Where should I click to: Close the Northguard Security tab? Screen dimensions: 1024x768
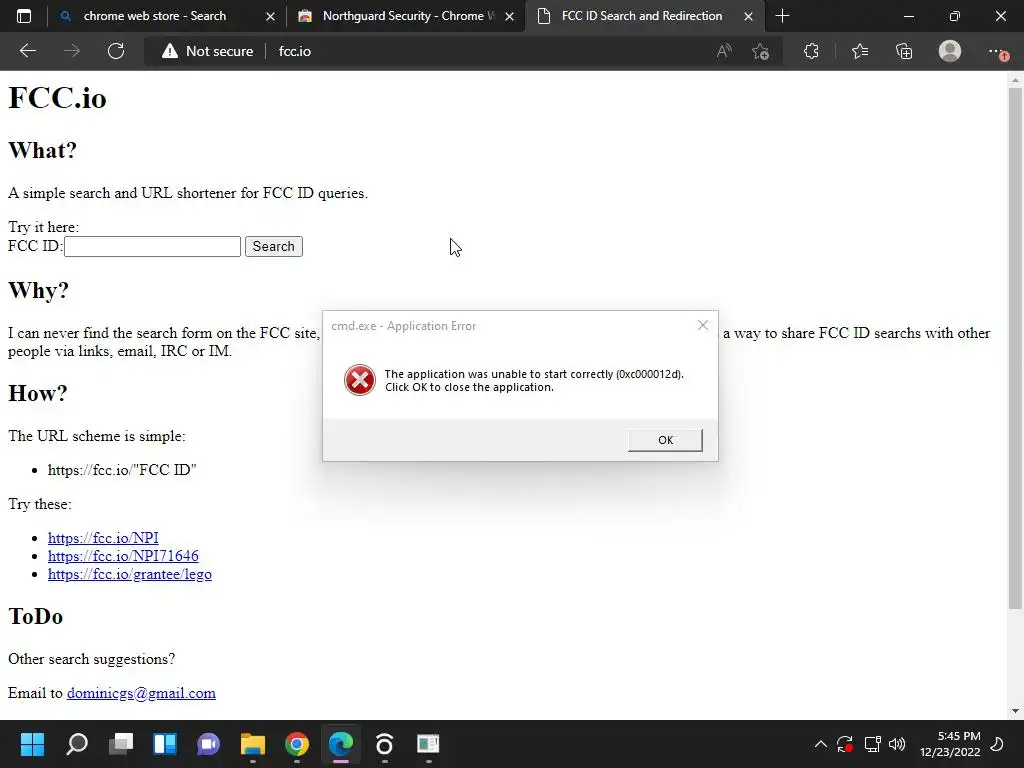(509, 17)
